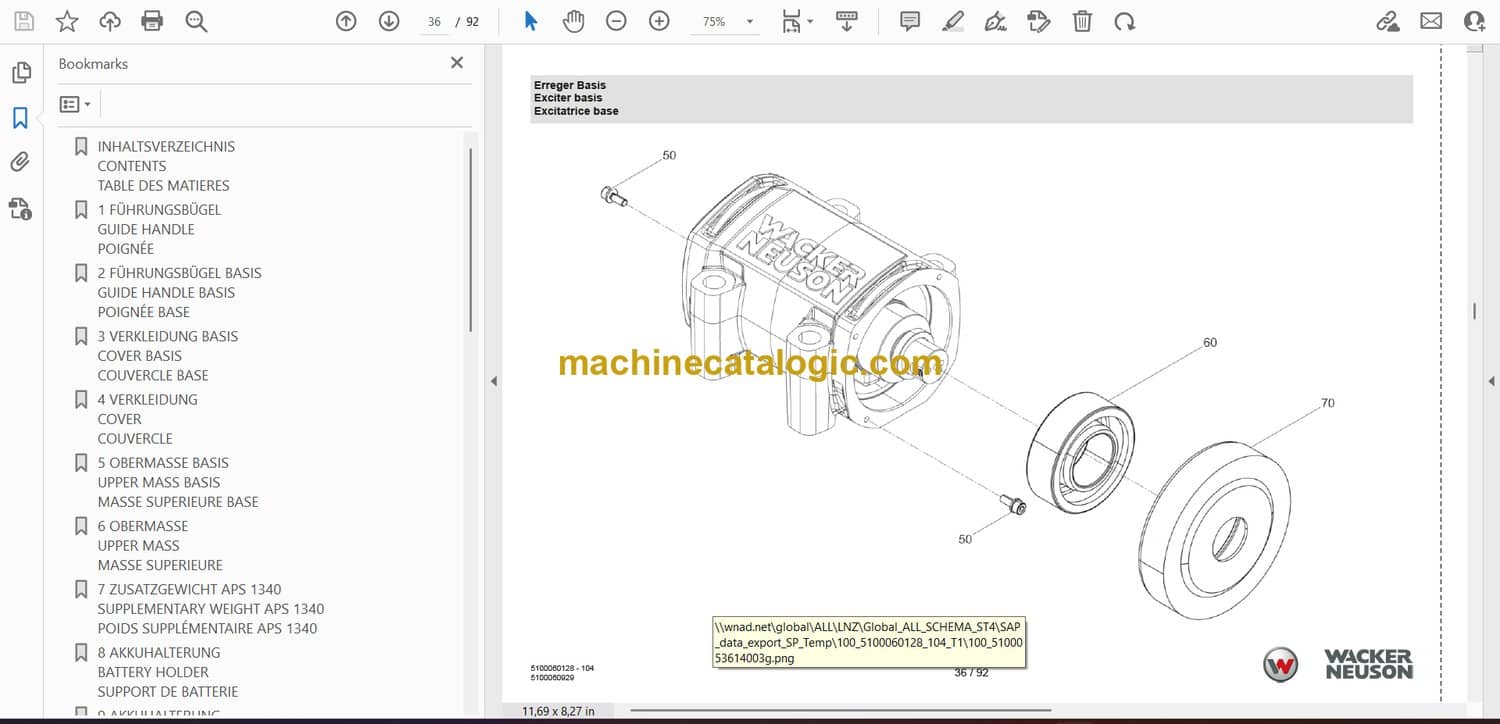This screenshot has width=1500, height=724.
Task: Click the '36 / 92' page footer text
Action: pos(971,673)
